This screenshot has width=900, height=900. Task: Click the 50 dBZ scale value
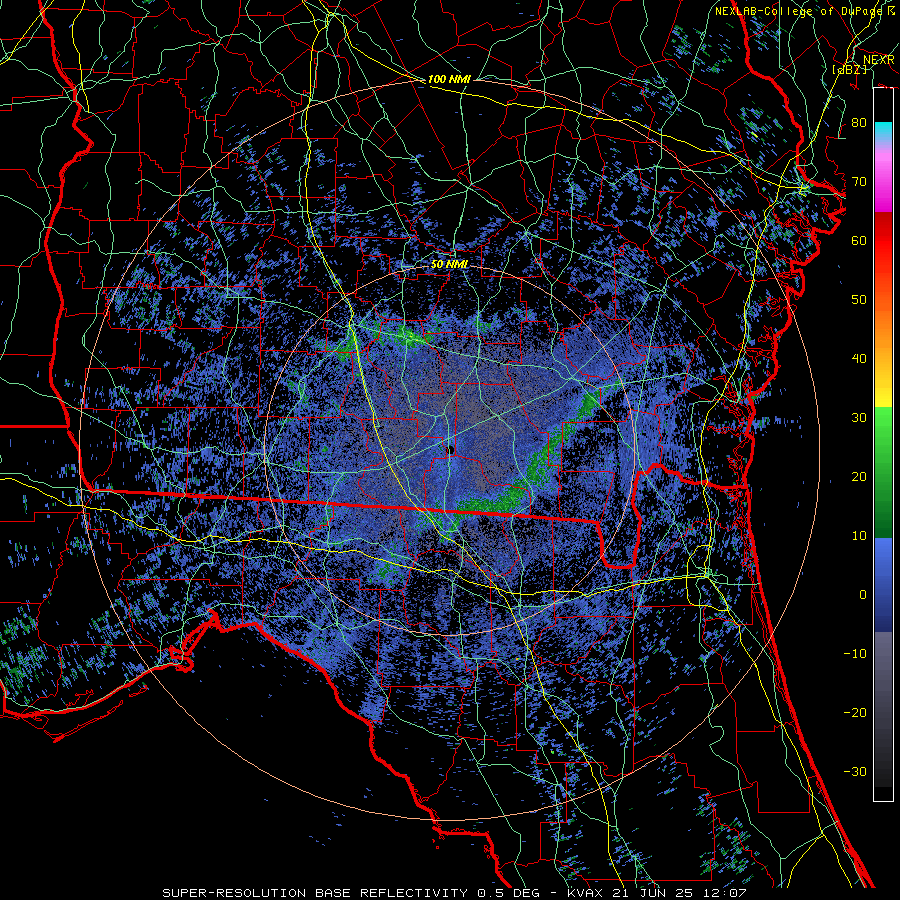pos(859,300)
